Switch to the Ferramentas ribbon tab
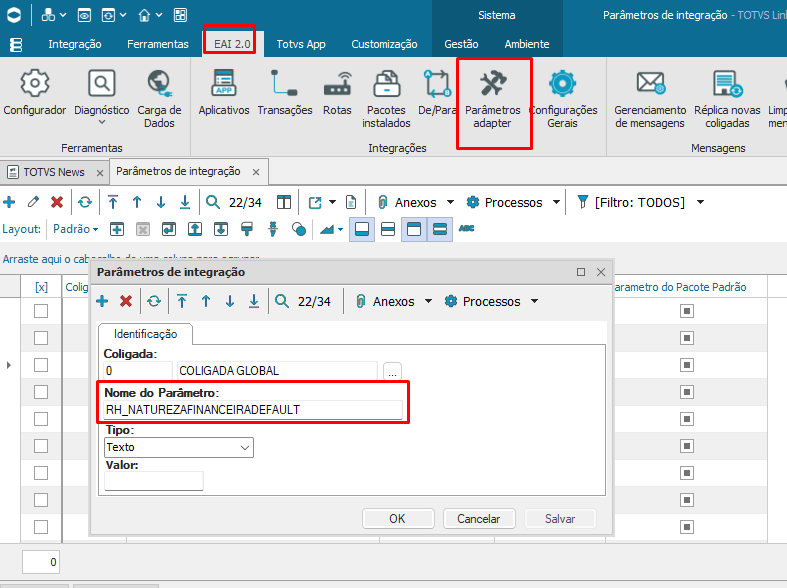The image size is (787, 588). click(x=158, y=44)
